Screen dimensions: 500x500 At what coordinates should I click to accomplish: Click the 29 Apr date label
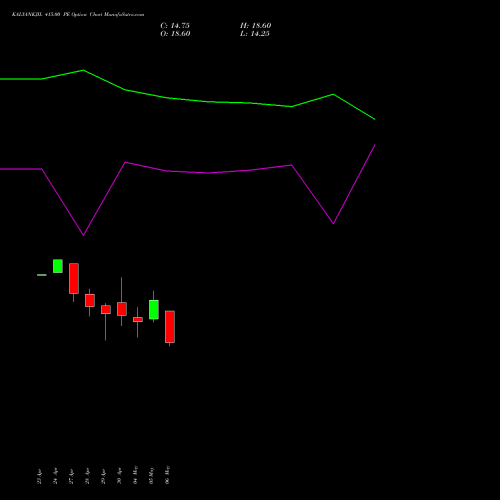coord(103,477)
